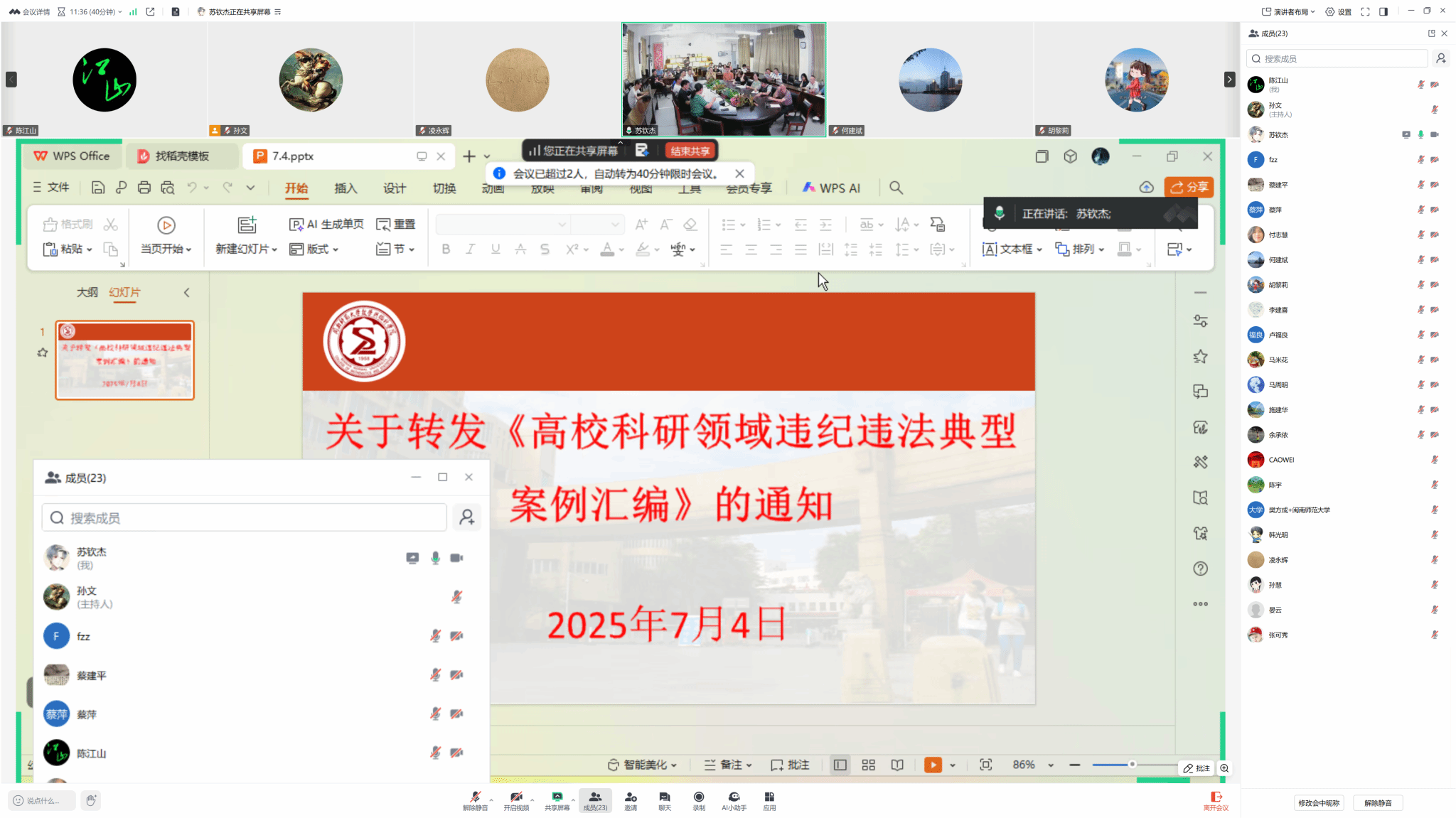Open the 演讲者布局 layout dropdown
This screenshot has height=818, width=1456.
tap(1289, 11)
